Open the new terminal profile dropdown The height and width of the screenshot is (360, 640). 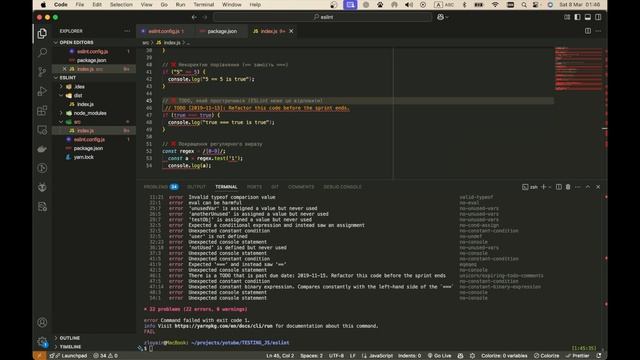pyautogui.click(x=550, y=187)
